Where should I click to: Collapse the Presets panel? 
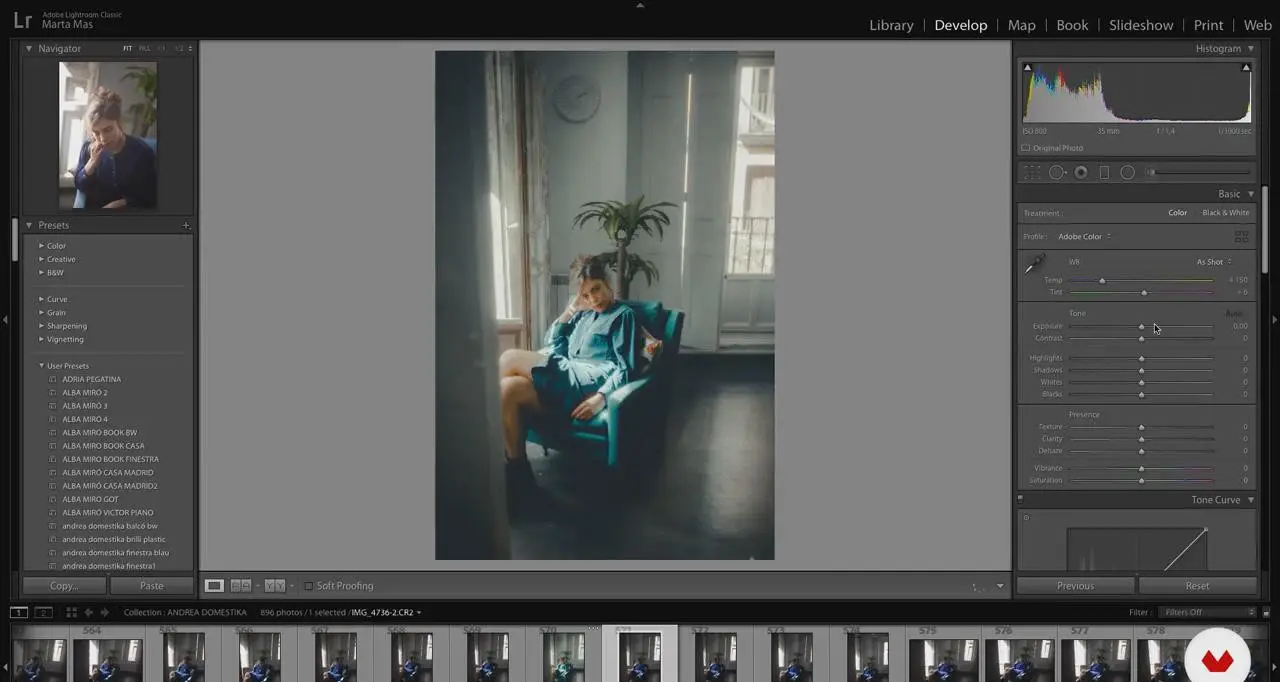(x=29, y=226)
